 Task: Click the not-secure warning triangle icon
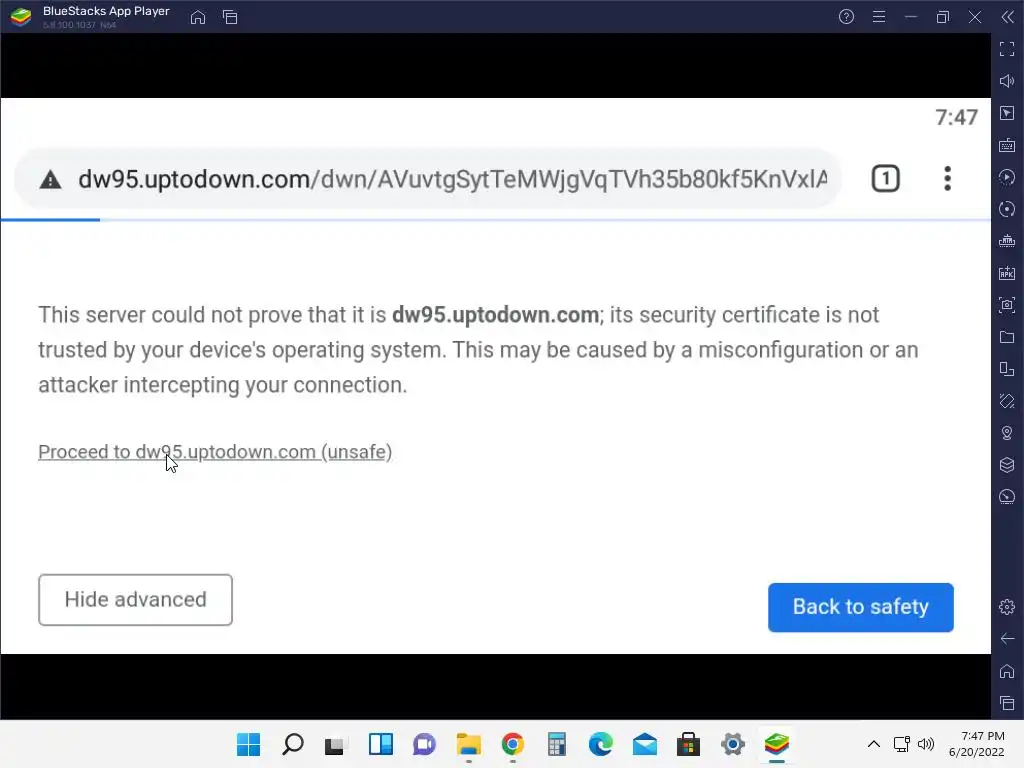[50, 180]
